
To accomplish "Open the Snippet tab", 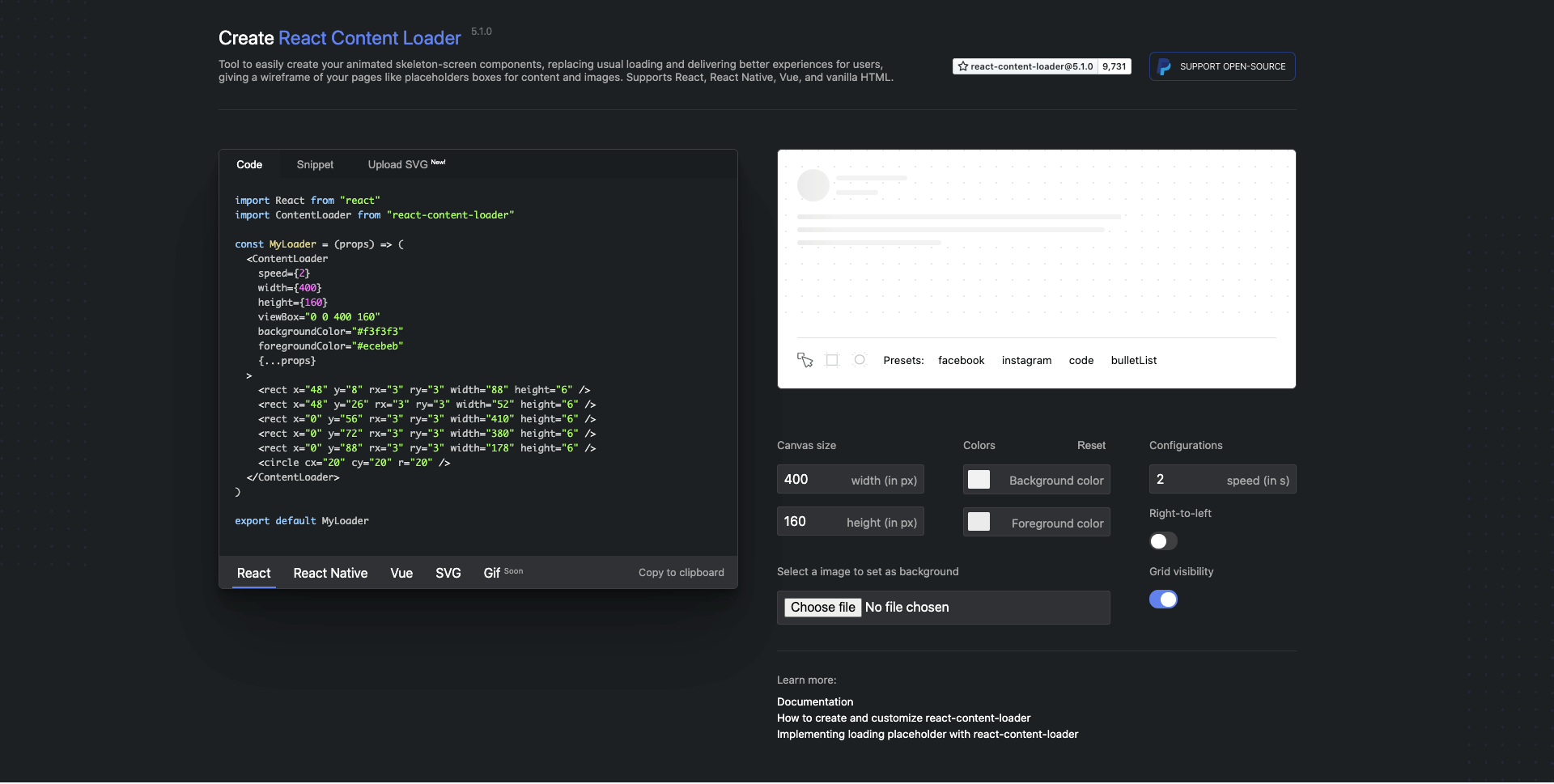I will (x=315, y=164).
